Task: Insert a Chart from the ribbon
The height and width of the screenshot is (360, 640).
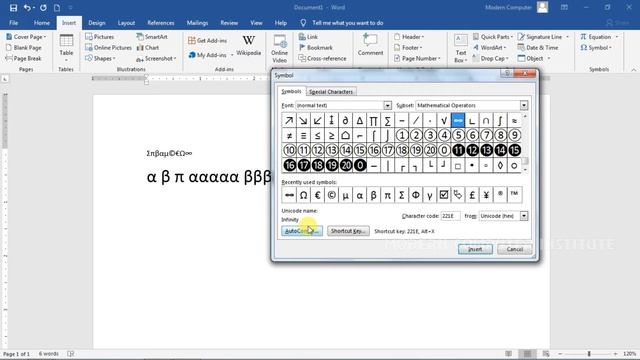Action: (x=148, y=48)
